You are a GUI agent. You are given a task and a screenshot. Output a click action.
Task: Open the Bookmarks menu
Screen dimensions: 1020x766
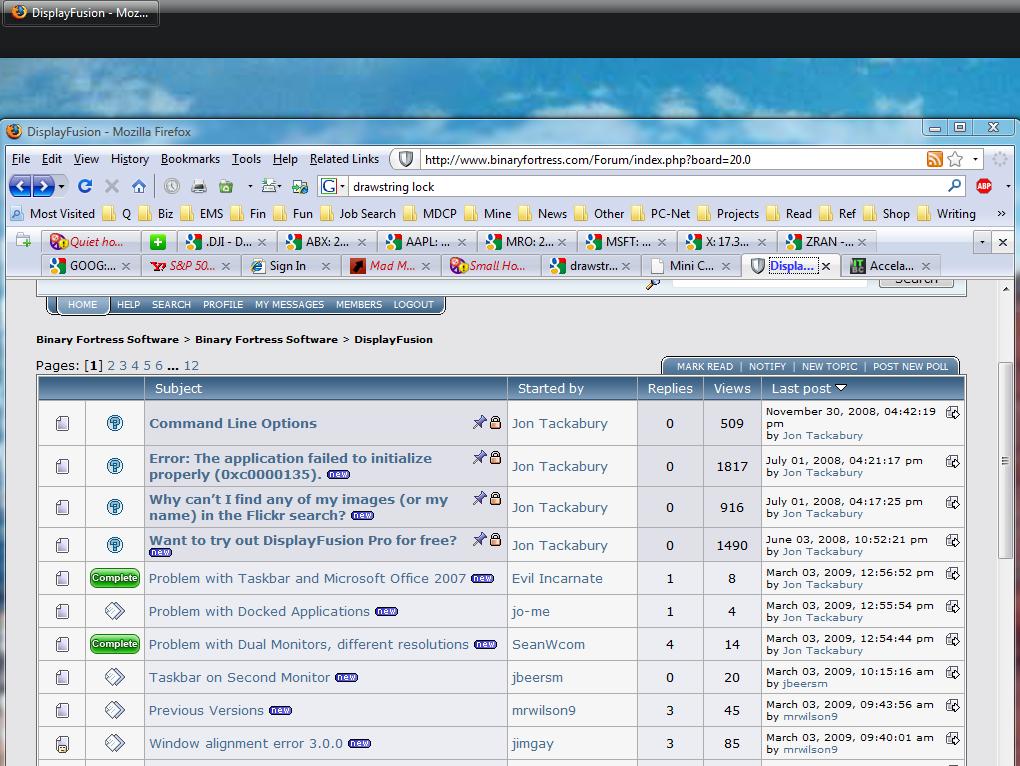(x=190, y=159)
